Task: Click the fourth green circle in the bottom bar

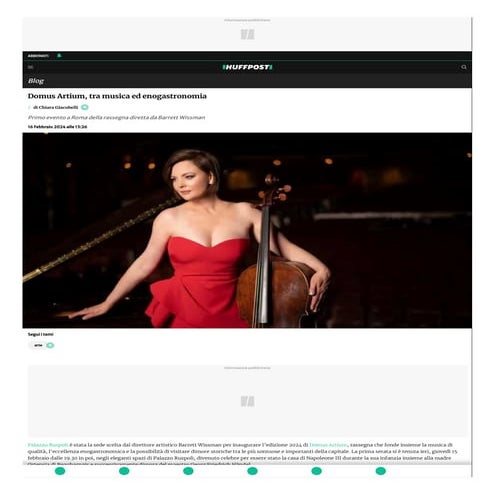Action: click(252, 471)
